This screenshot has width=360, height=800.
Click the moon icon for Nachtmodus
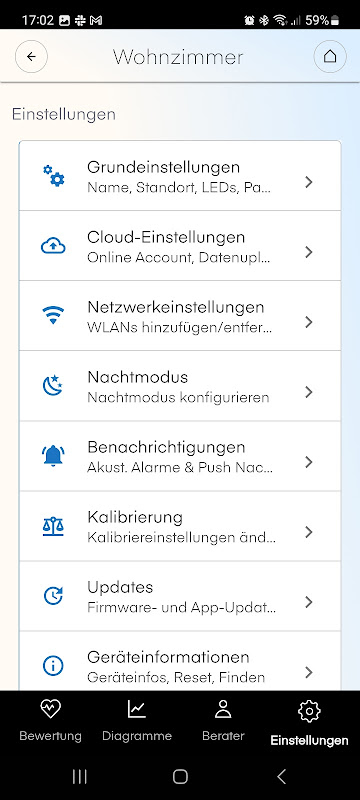pos(53,386)
